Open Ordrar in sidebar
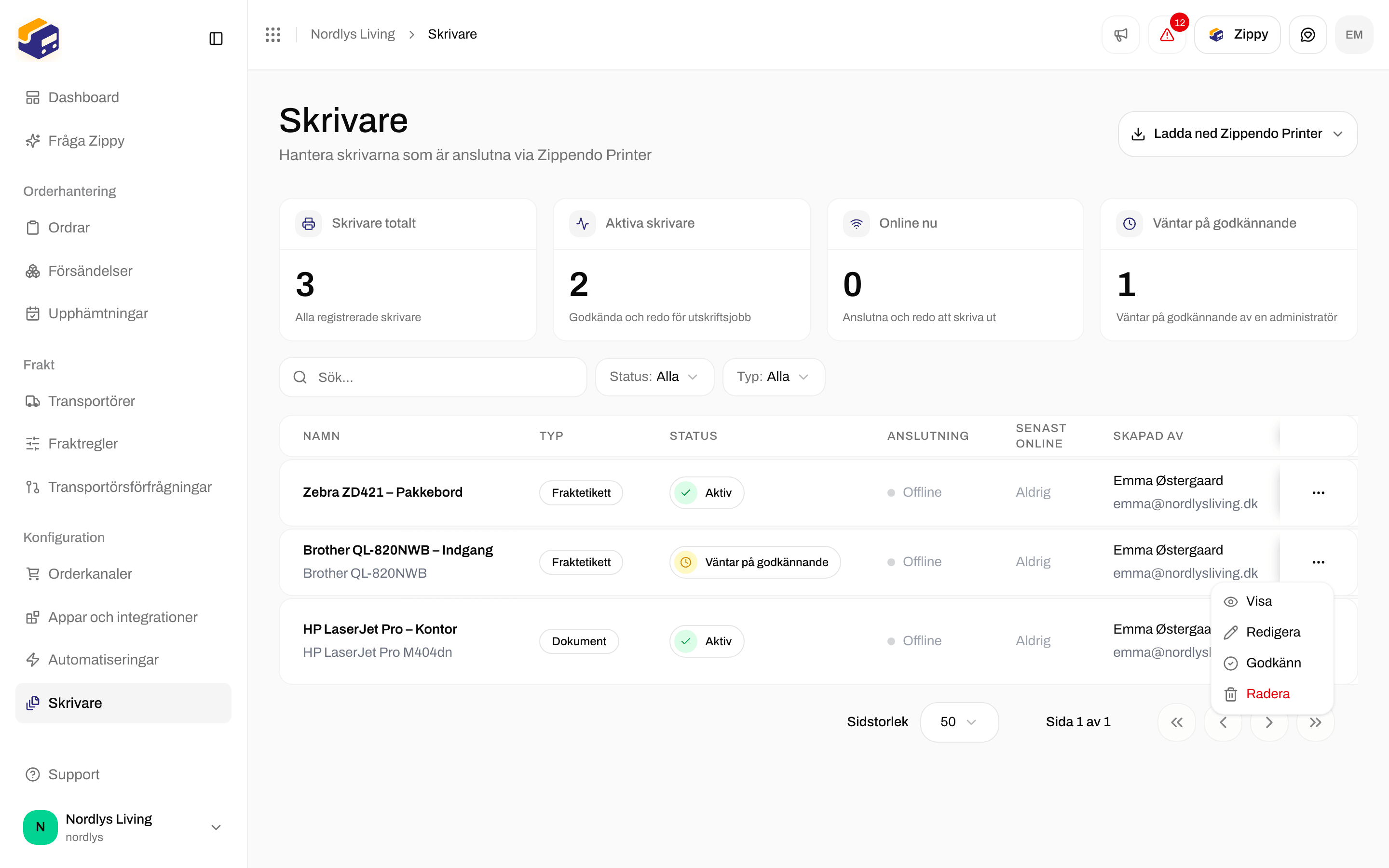The image size is (1389, 868). [x=123, y=228]
